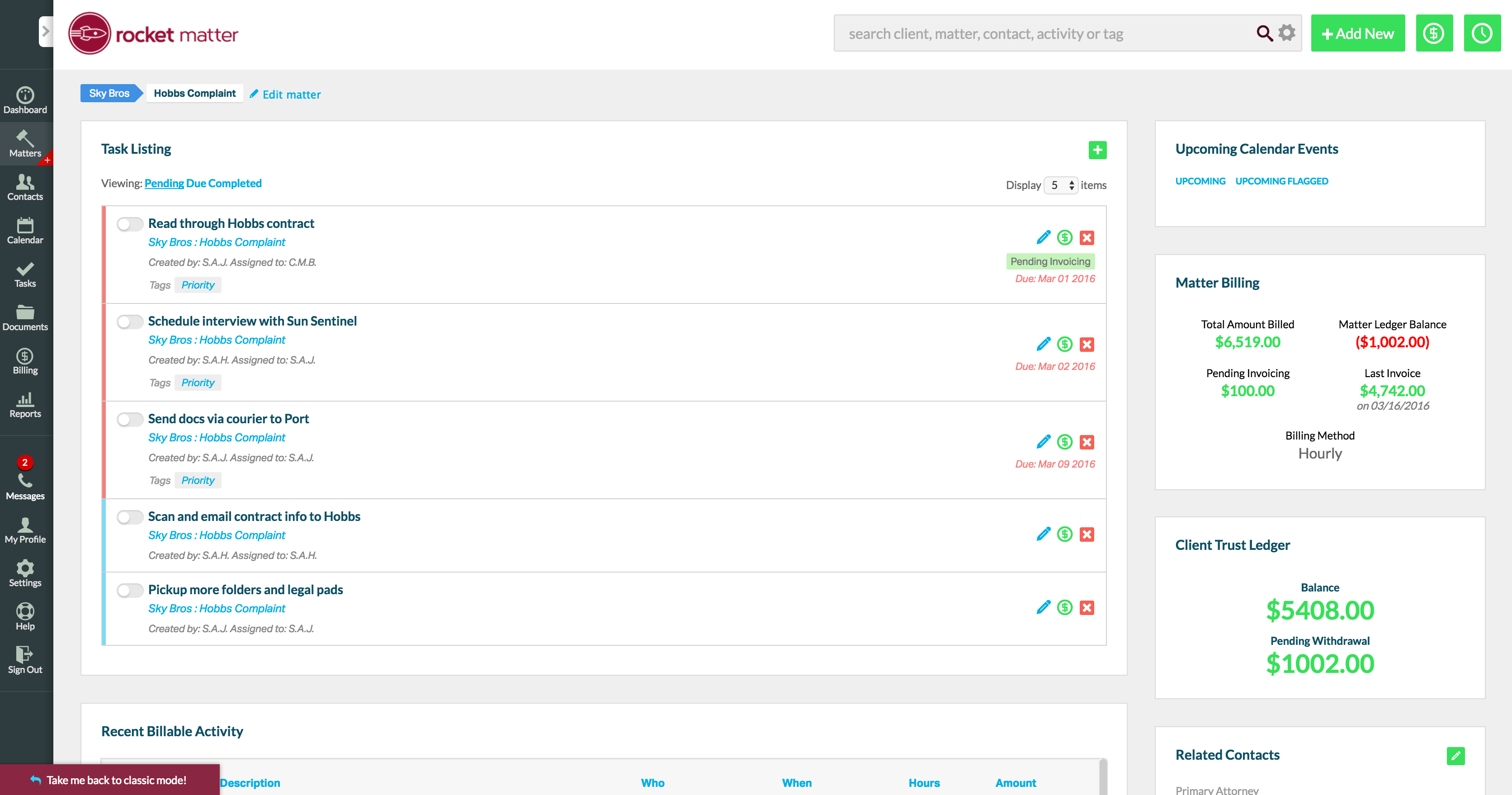
Task: Mark Pickup more folders and legal pads complete
Action: [x=129, y=590]
